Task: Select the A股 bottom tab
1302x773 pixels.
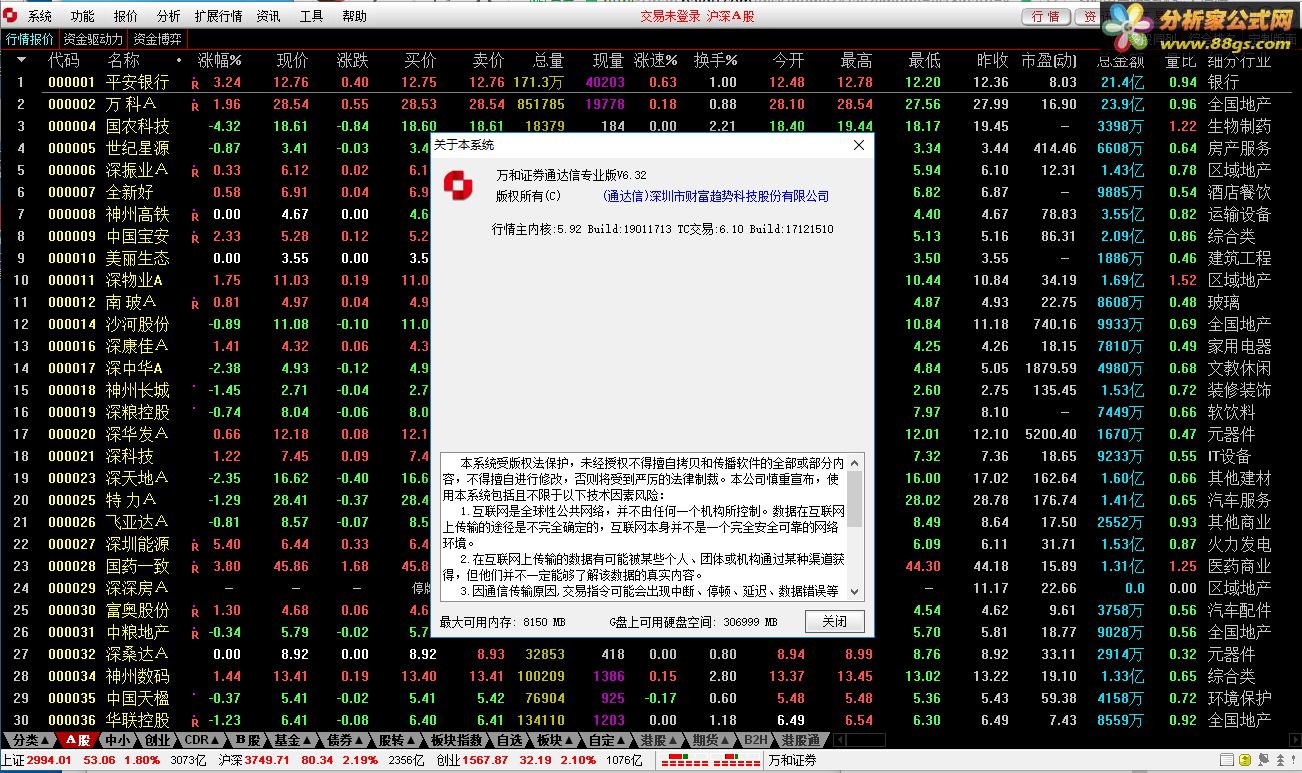Action: point(78,740)
